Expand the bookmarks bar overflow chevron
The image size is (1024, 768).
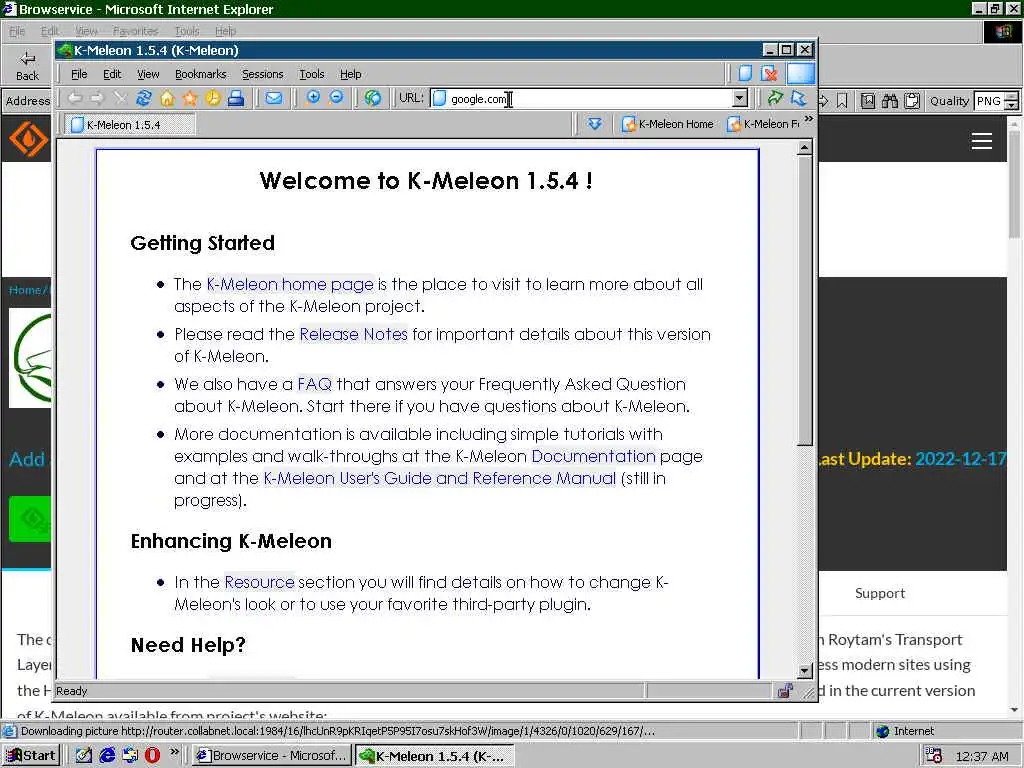click(x=809, y=120)
